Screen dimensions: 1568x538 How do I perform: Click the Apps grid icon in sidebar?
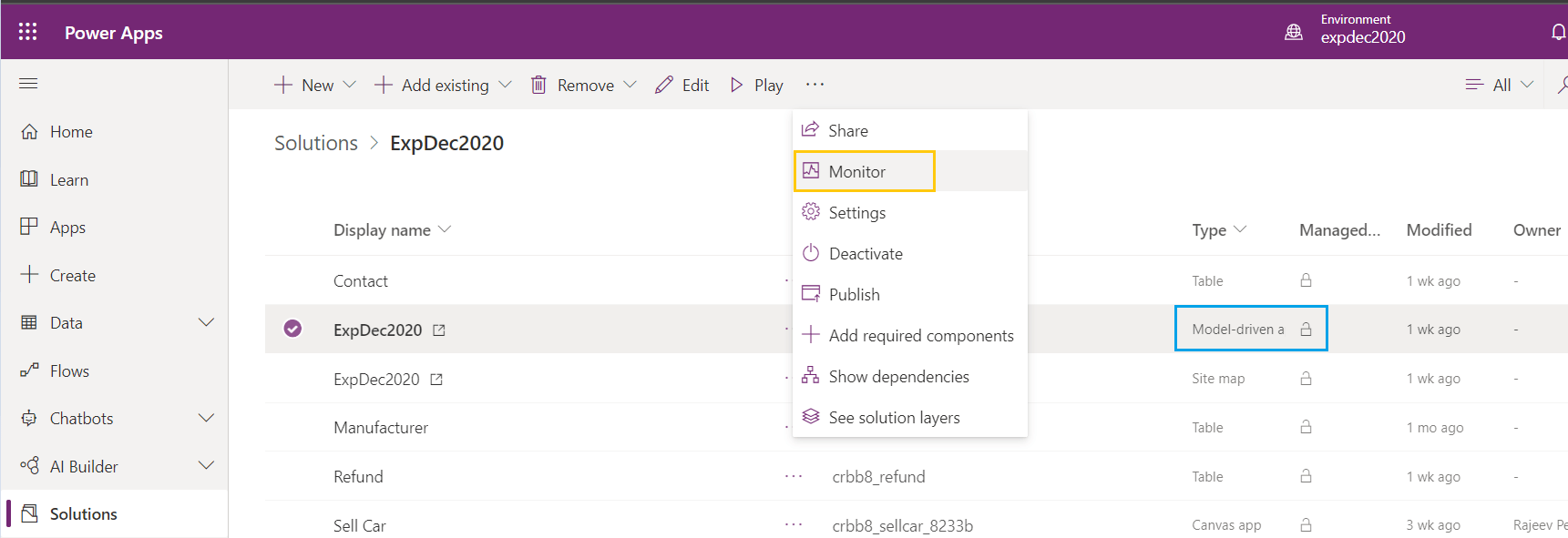[x=29, y=226]
